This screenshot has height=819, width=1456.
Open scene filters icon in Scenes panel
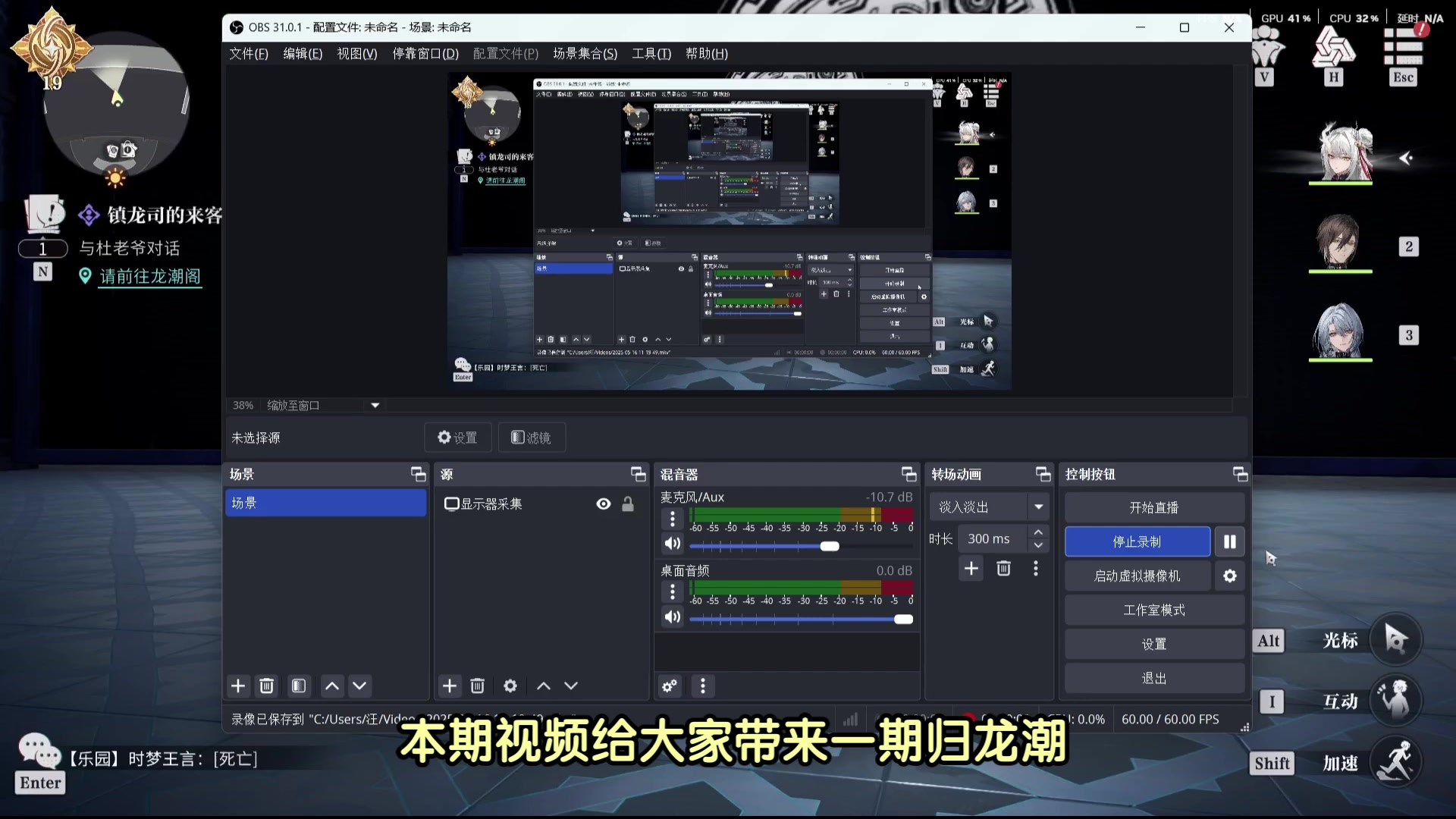[x=299, y=686]
